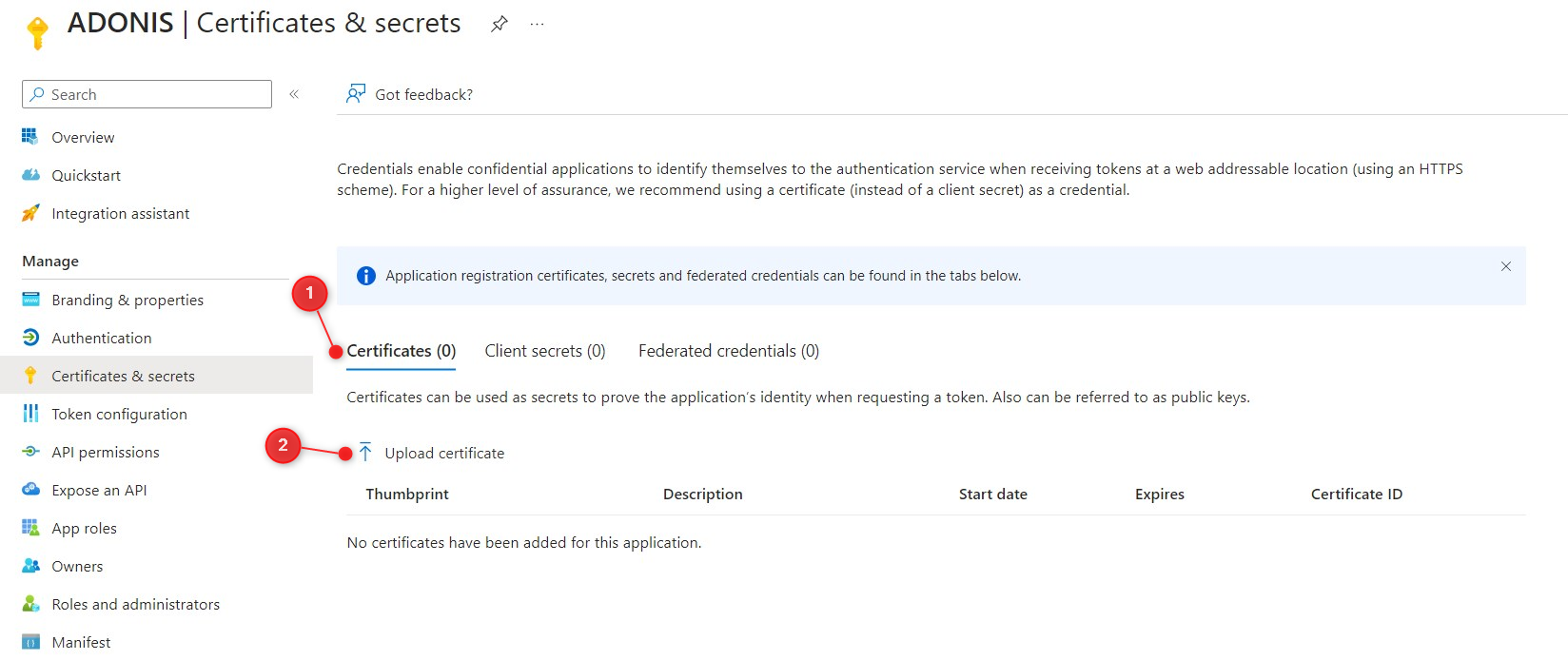Go to the Authentication page
Image resolution: width=1568 pixels, height=660 pixels.
[101, 339]
